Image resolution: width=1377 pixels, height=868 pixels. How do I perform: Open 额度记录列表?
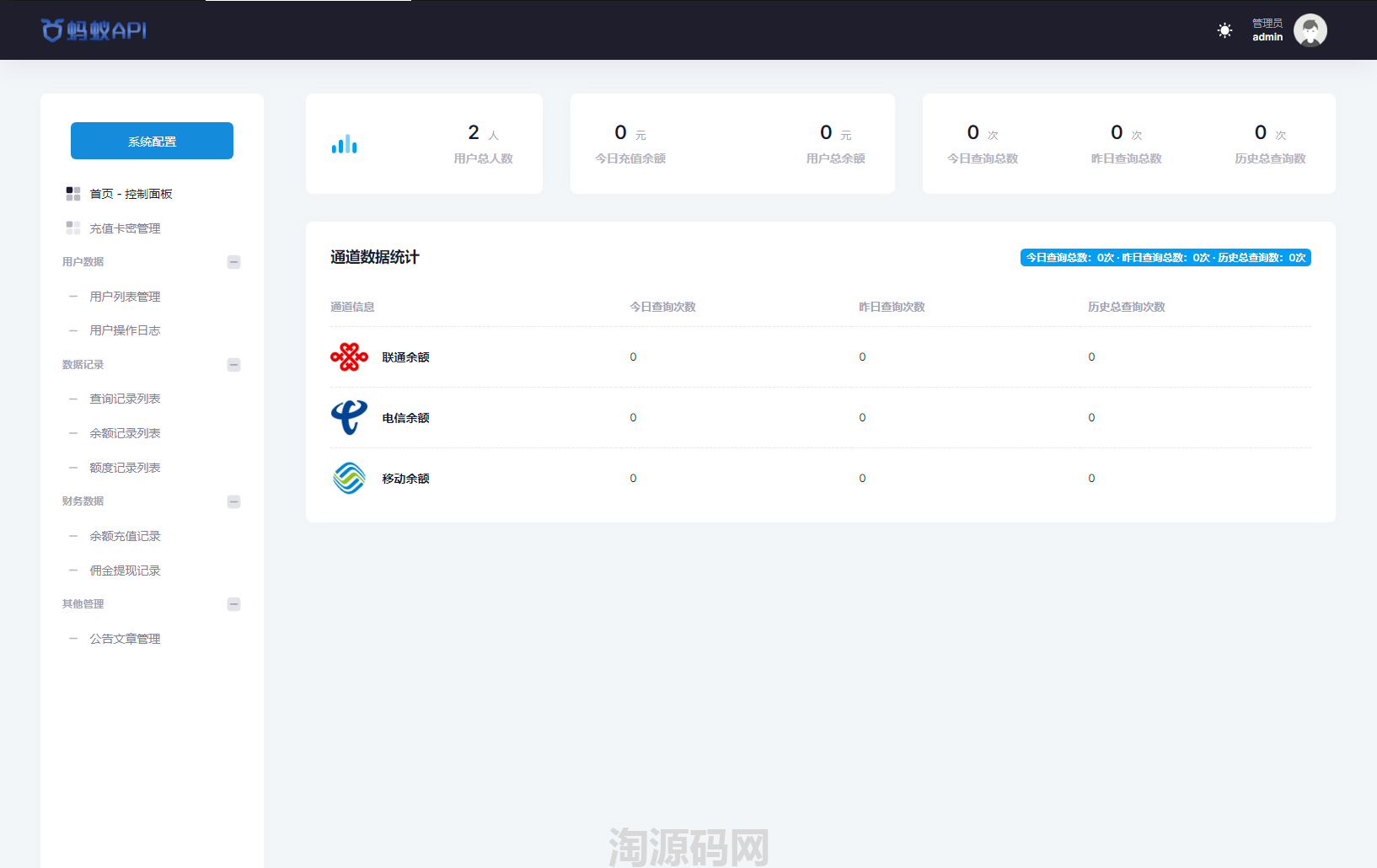[125, 468]
